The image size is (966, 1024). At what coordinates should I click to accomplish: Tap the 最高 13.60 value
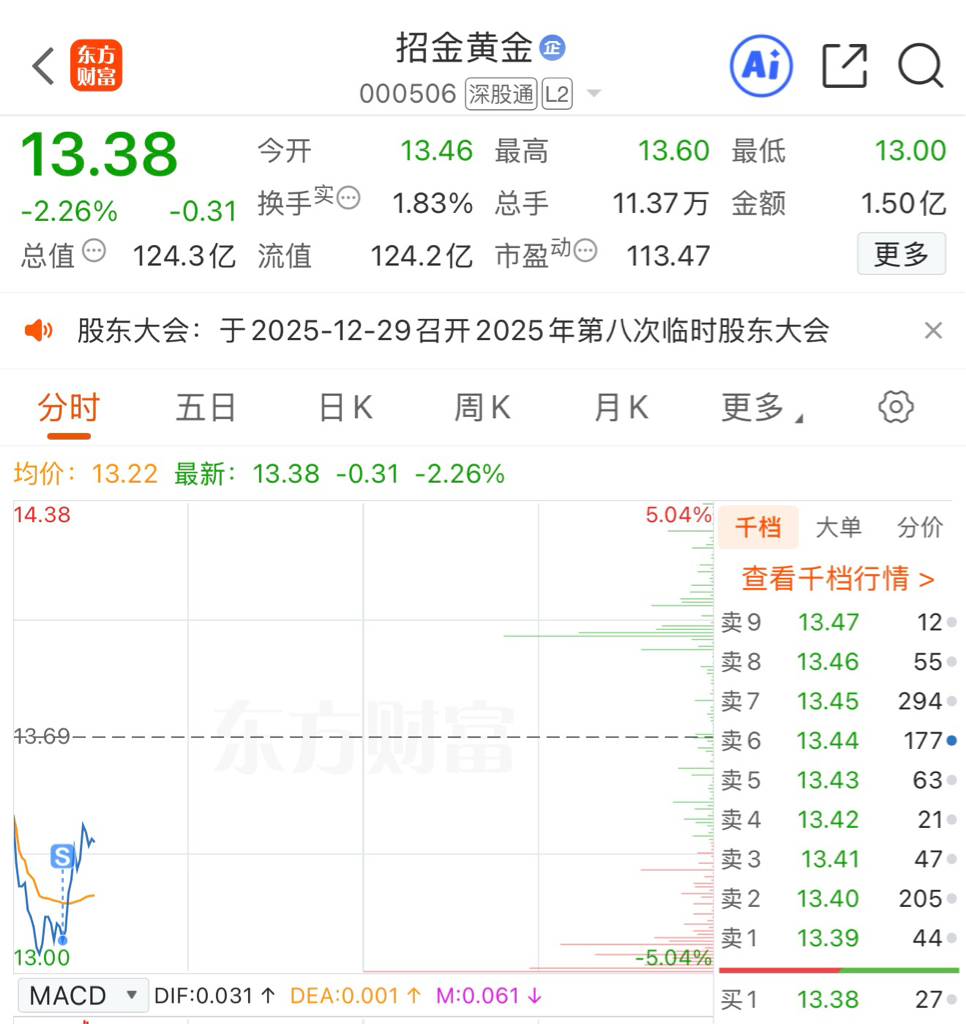pyautogui.click(x=673, y=151)
